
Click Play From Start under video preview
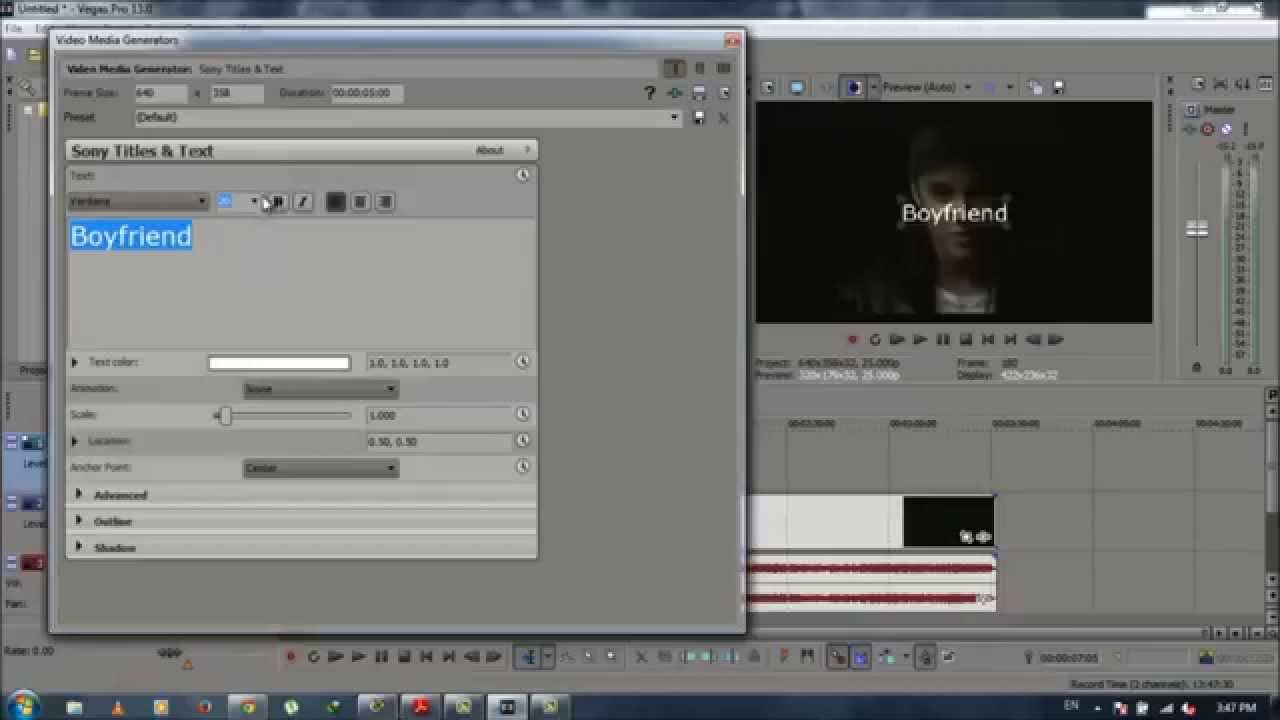[898, 339]
